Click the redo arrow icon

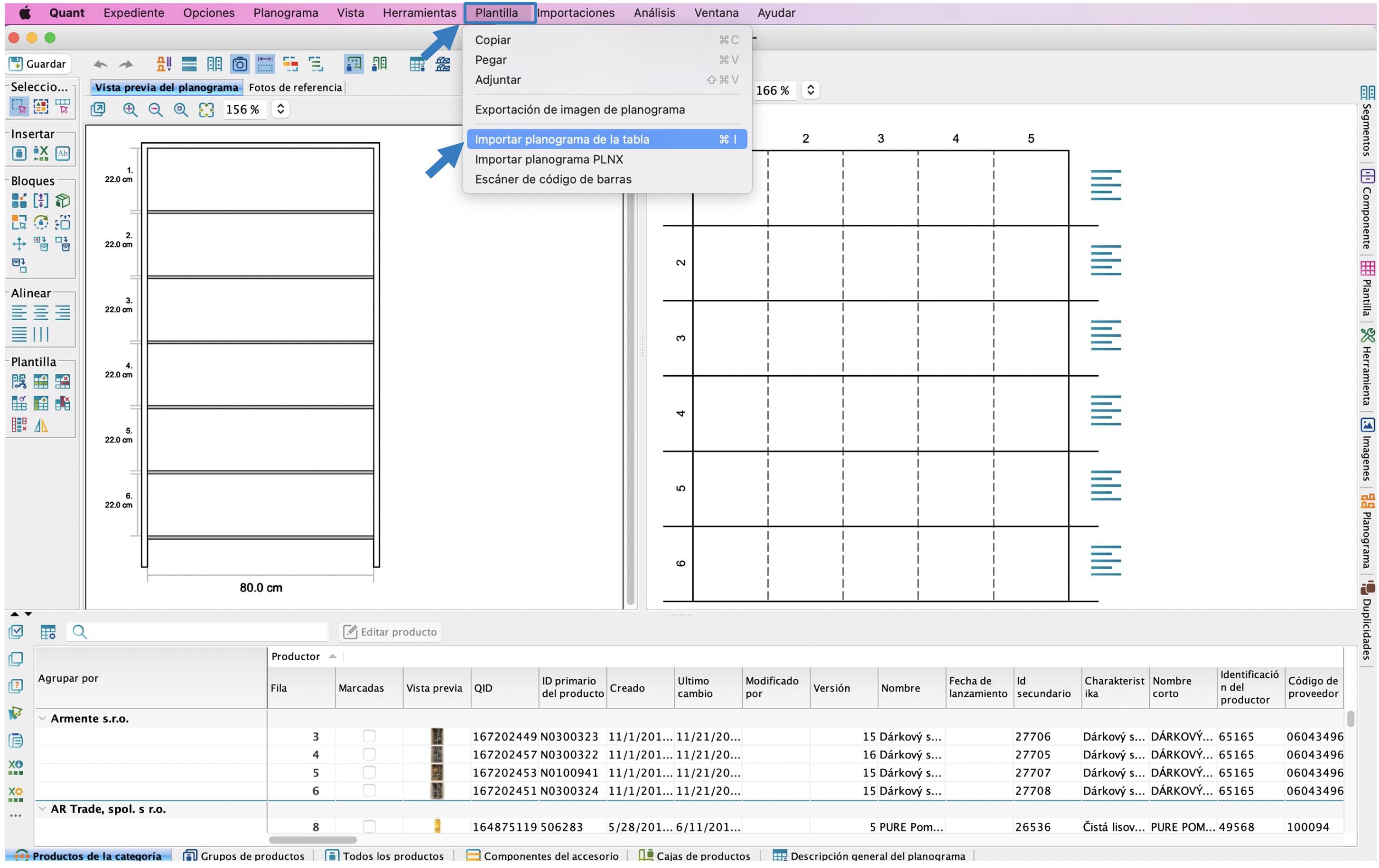tap(126, 64)
